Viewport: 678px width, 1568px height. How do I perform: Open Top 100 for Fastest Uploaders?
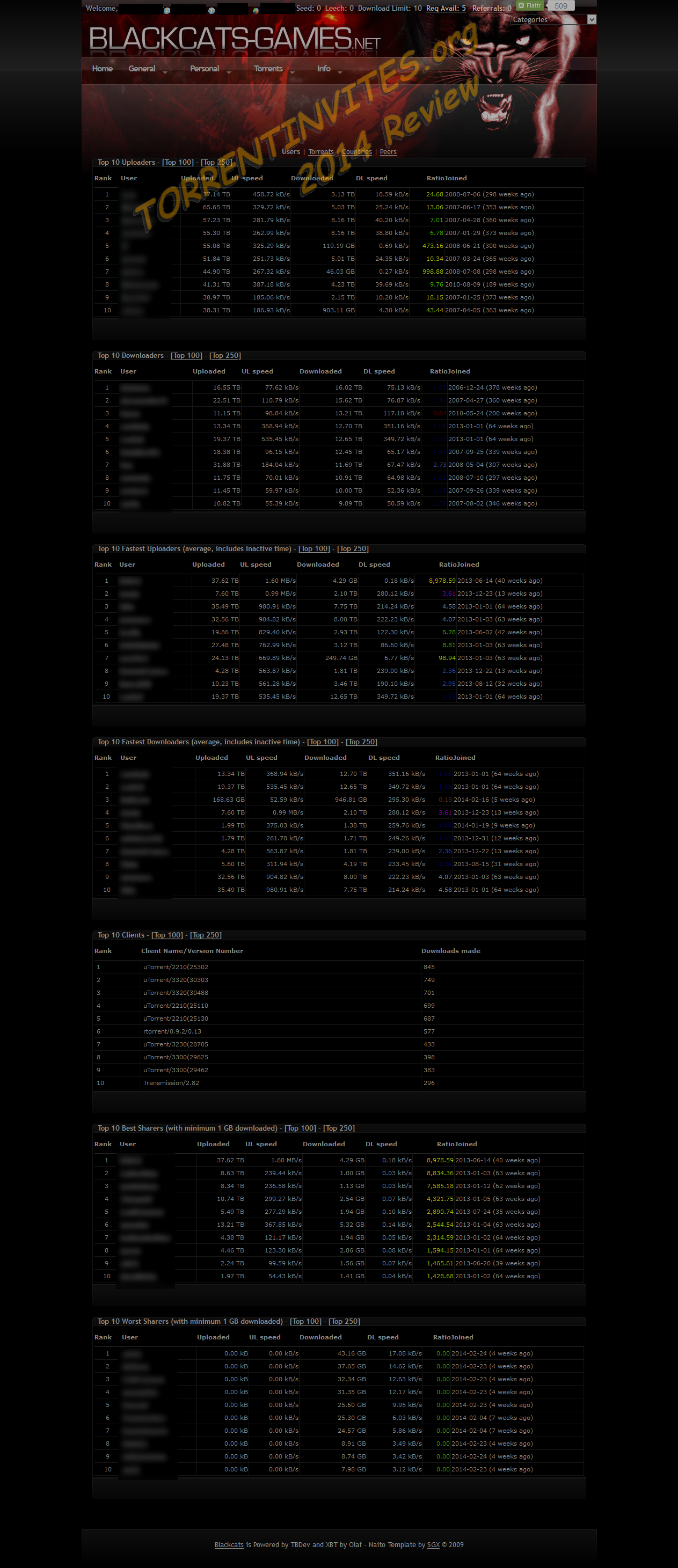click(315, 548)
